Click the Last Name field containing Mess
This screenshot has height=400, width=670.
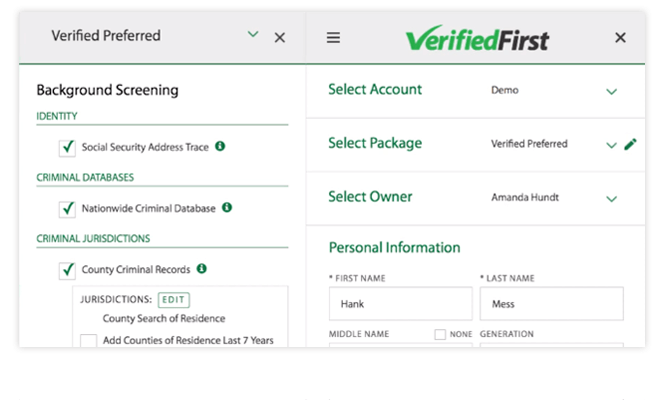point(551,304)
